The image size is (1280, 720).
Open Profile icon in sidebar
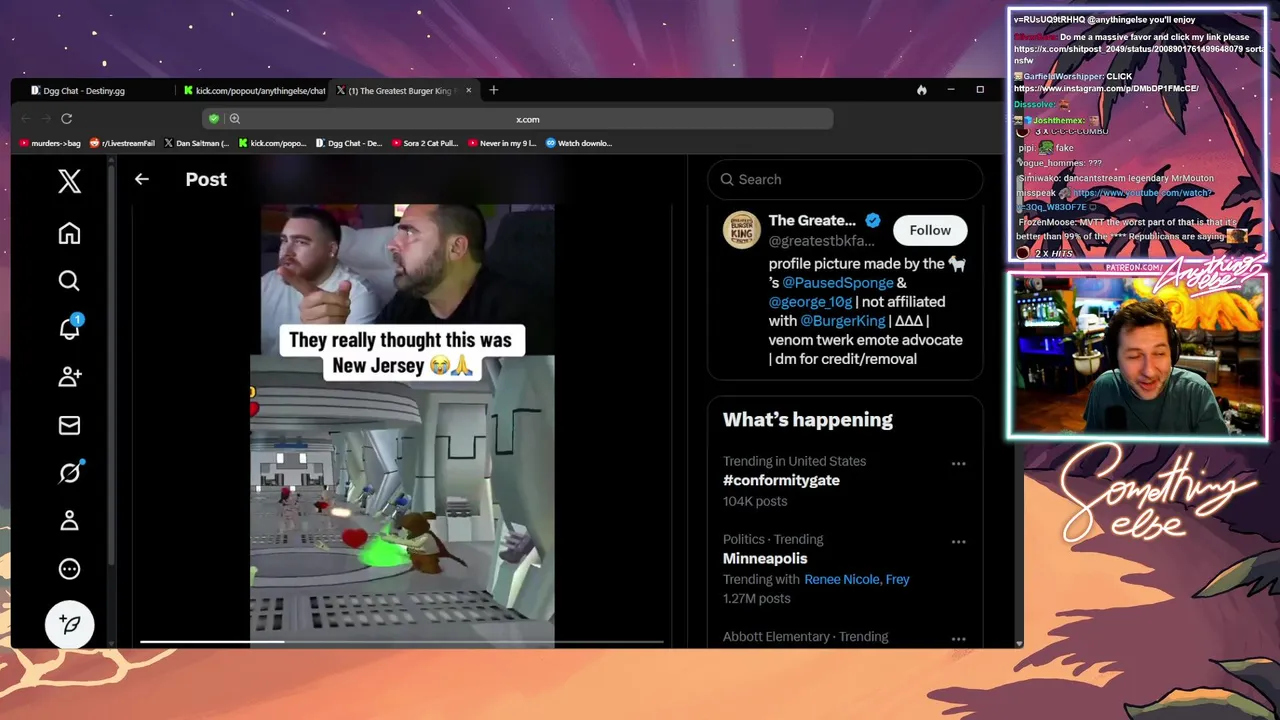coord(69,520)
